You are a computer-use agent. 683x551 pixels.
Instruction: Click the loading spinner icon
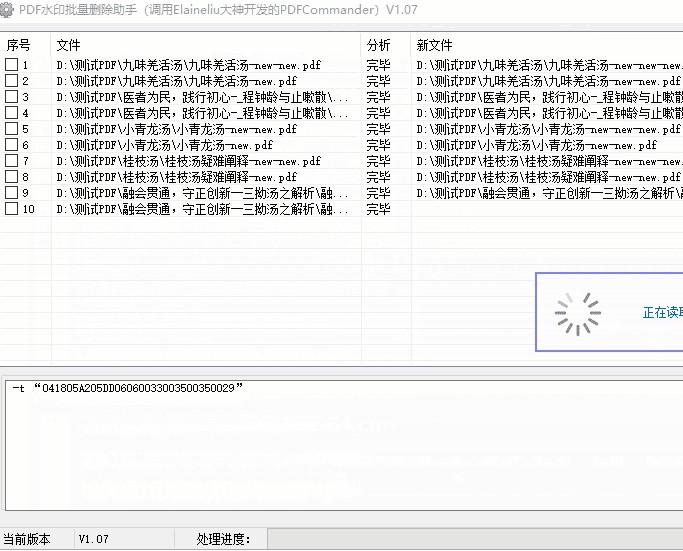pyautogui.click(x=578, y=313)
